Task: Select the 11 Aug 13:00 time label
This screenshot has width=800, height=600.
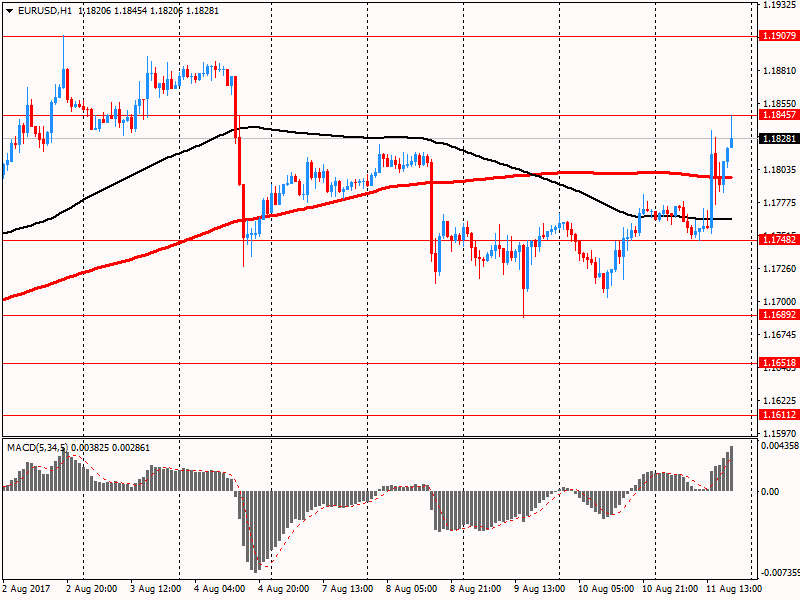Action: (x=734, y=589)
